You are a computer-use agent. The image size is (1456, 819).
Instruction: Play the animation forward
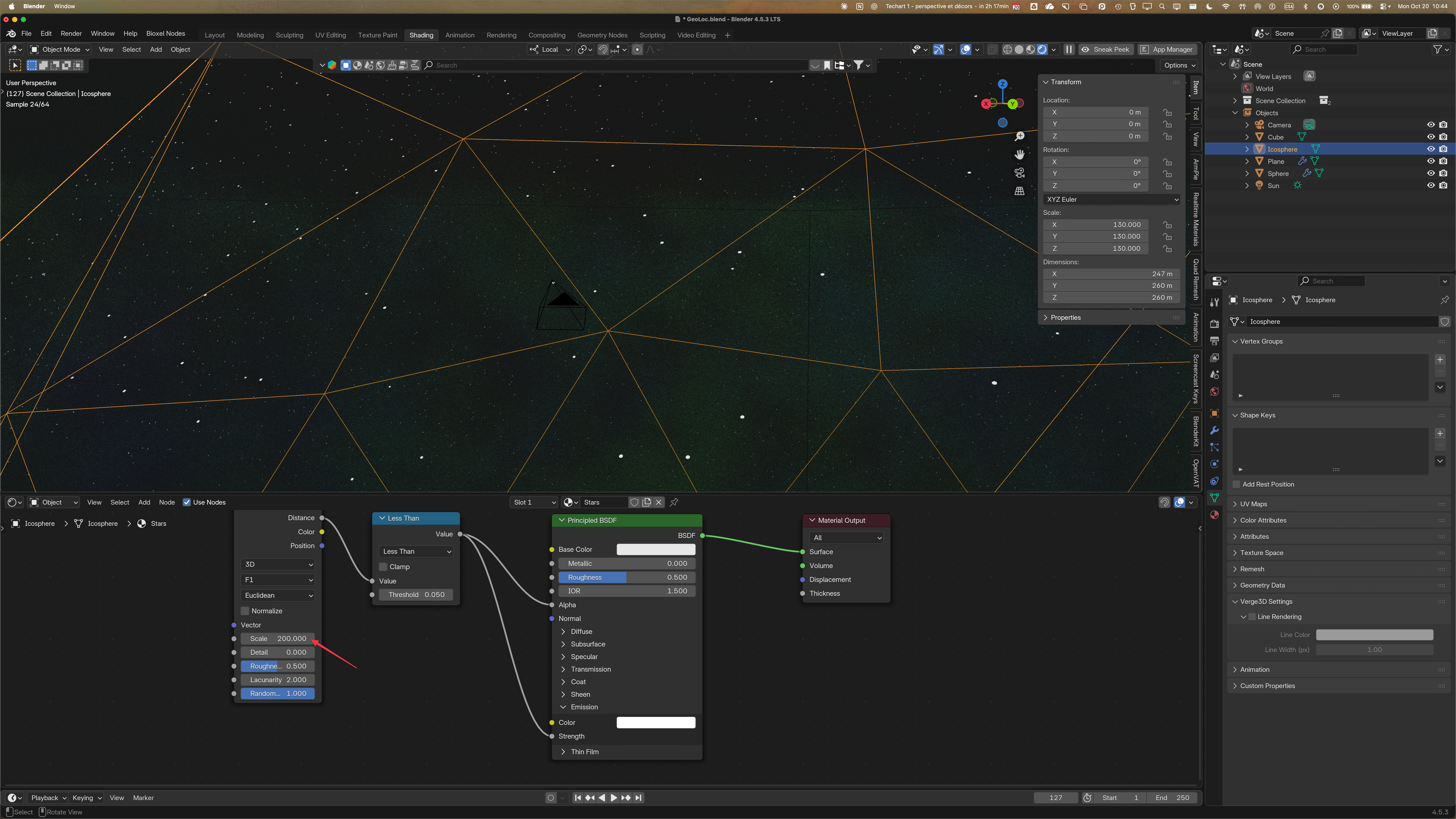[x=614, y=798]
